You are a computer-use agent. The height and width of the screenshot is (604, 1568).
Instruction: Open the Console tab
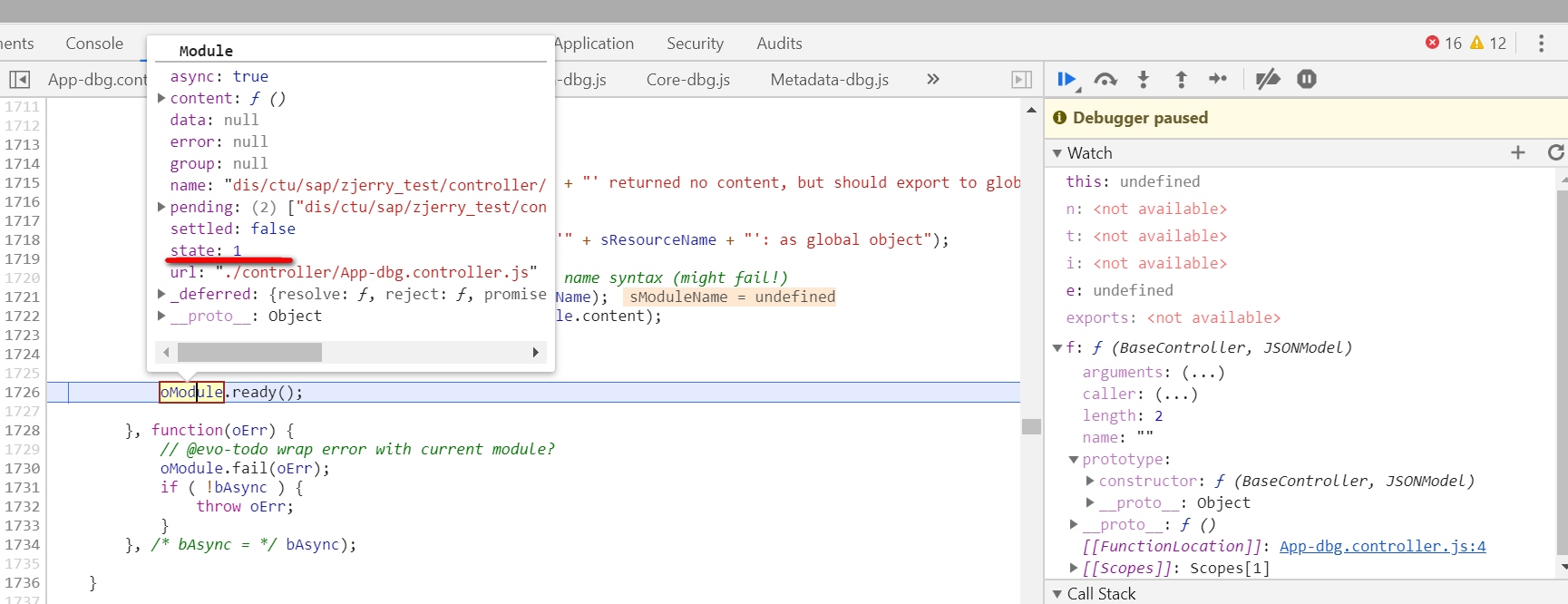pos(94,44)
